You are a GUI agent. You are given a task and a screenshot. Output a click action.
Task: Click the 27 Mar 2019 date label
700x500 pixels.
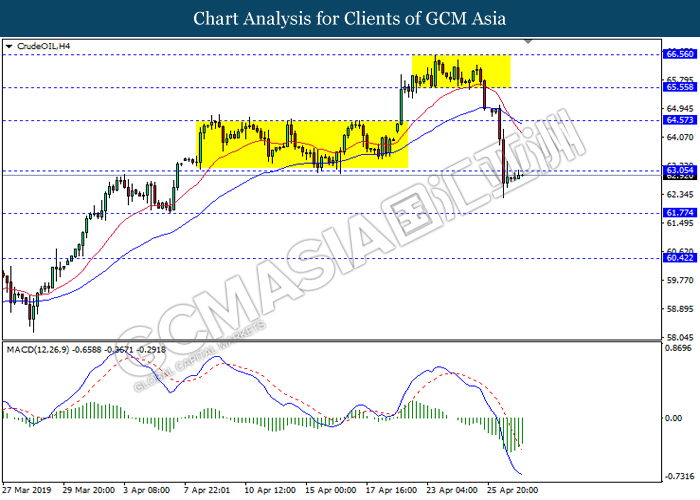coord(26,490)
